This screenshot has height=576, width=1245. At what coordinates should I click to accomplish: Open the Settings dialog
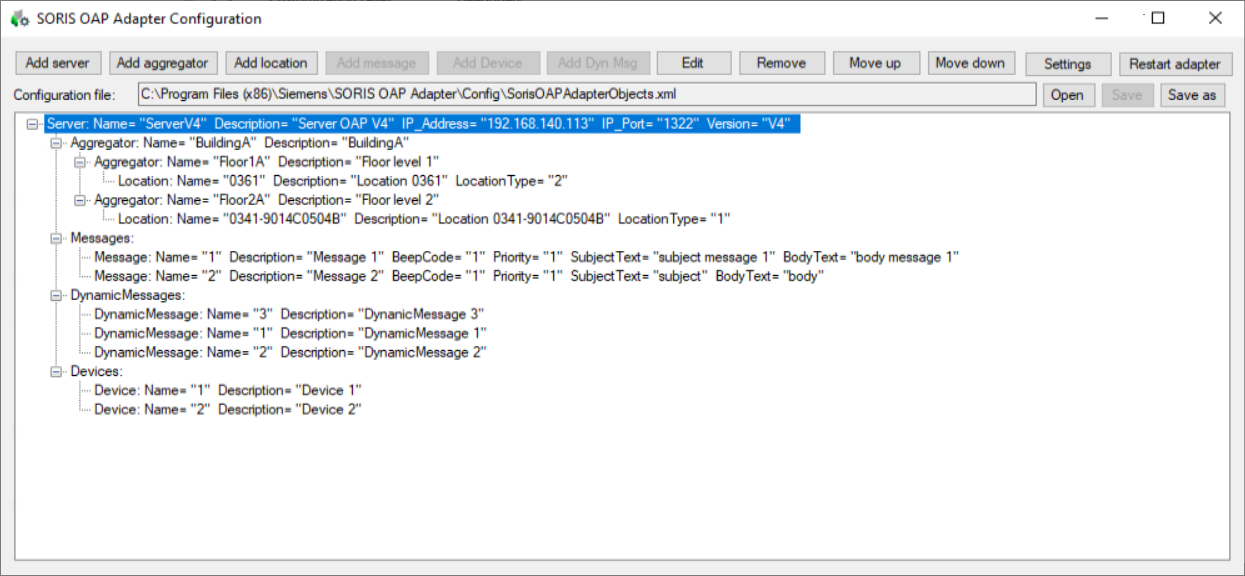(x=1068, y=62)
